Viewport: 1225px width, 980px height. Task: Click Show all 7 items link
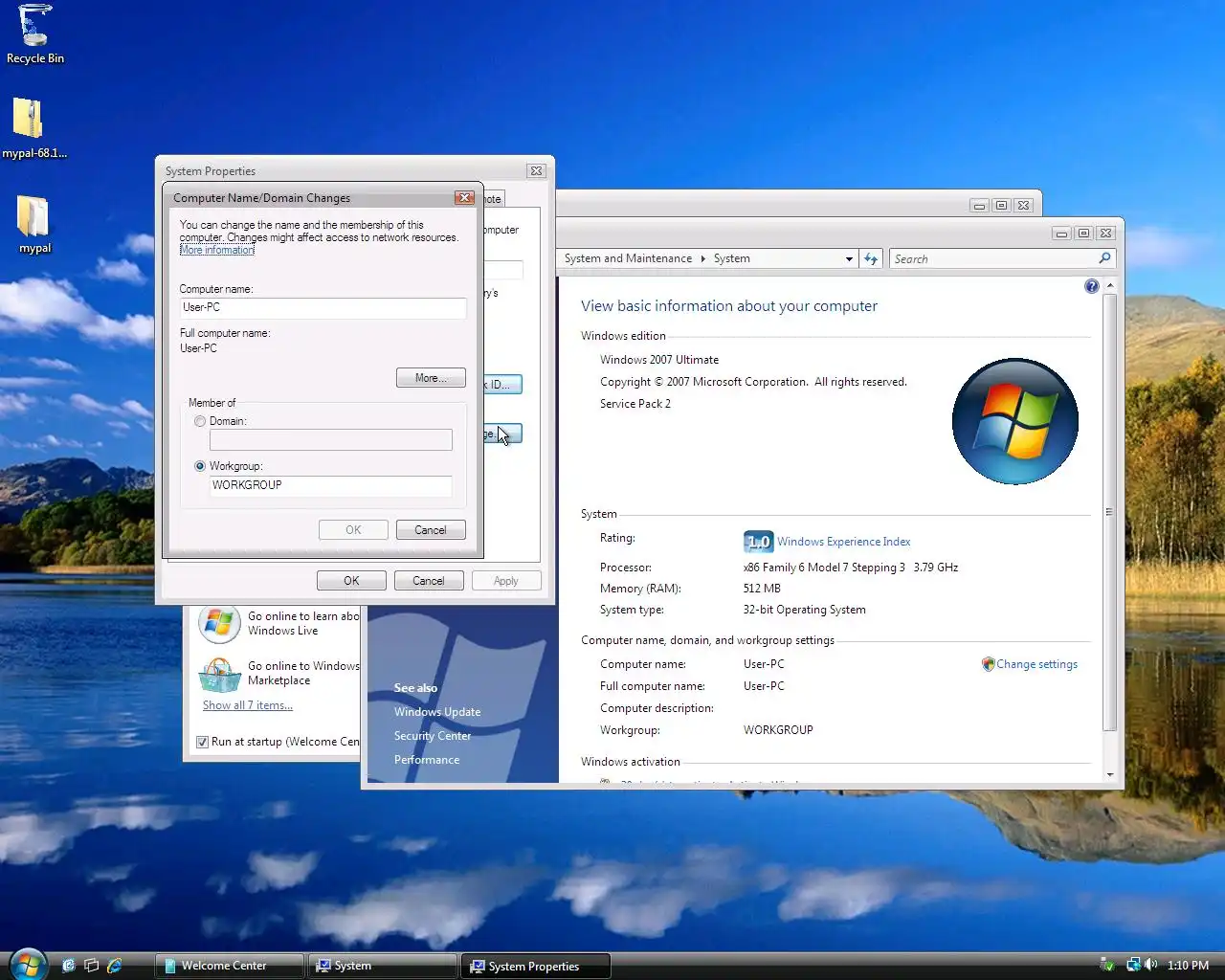[x=248, y=705]
